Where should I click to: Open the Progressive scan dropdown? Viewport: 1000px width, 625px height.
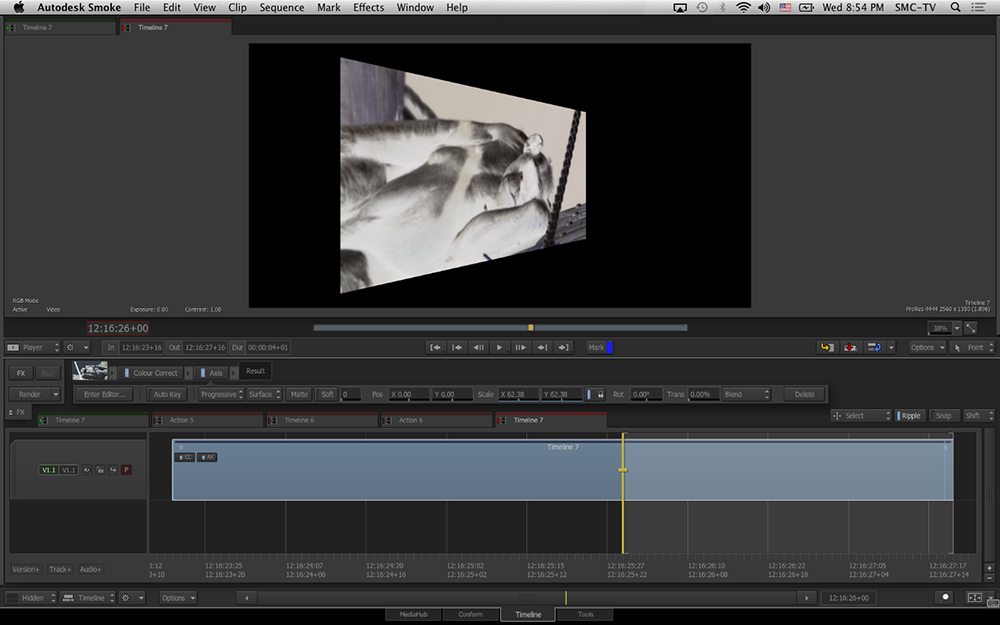[x=219, y=394]
